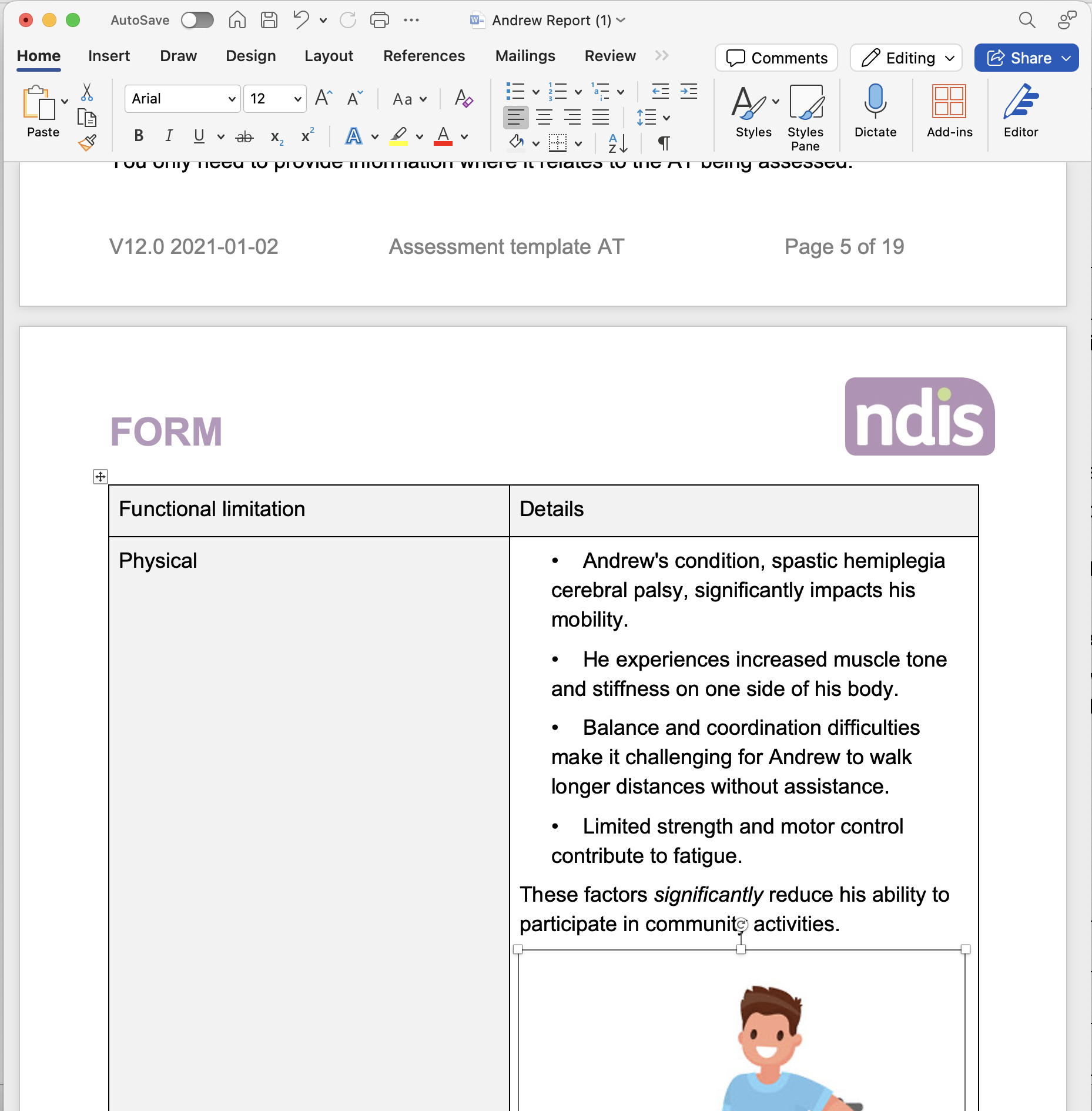Start Dictate with the microphone icon
This screenshot has width=1092, height=1111.
tap(875, 111)
